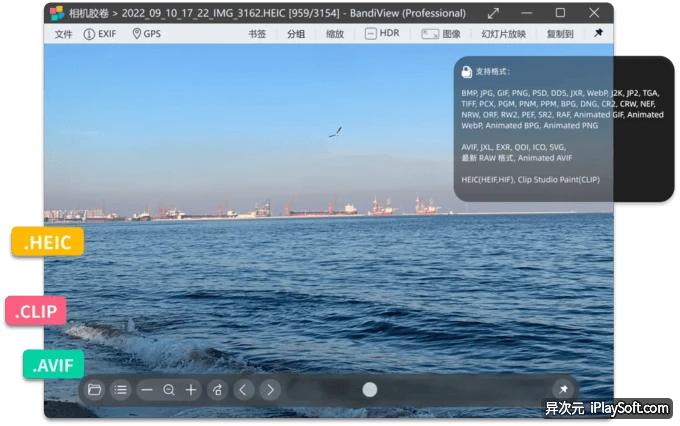Open the 图像 image menu
This screenshot has height=426, width=680.
pyautogui.click(x=441, y=34)
